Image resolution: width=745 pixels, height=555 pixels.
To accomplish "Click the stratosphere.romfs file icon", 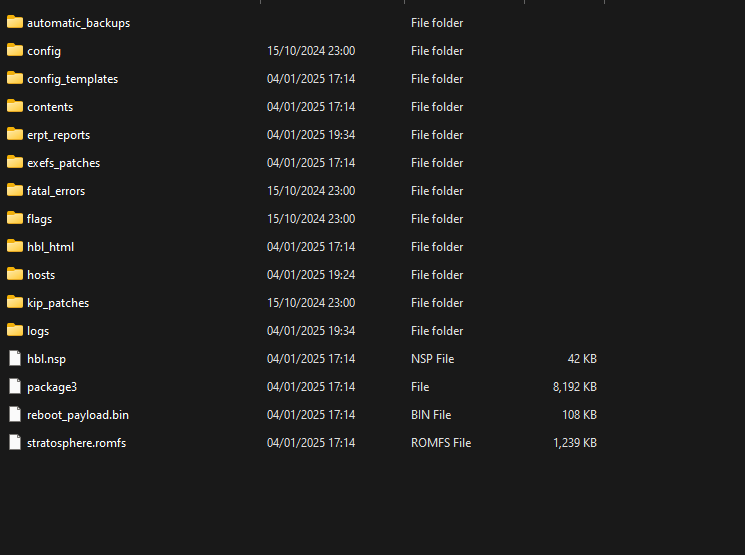I will (x=15, y=442).
